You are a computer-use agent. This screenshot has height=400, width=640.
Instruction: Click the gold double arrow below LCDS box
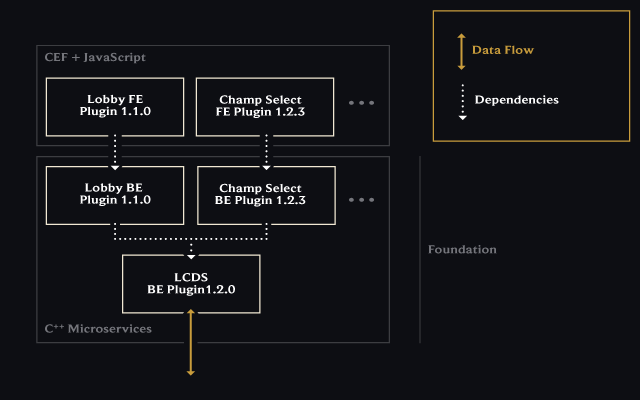click(x=190, y=343)
